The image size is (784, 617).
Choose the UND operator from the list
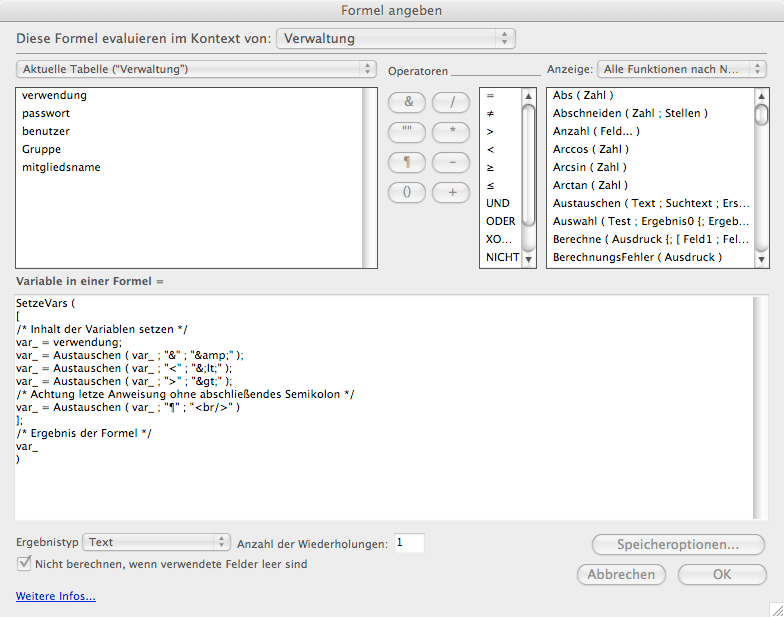click(x=498, y=203)
